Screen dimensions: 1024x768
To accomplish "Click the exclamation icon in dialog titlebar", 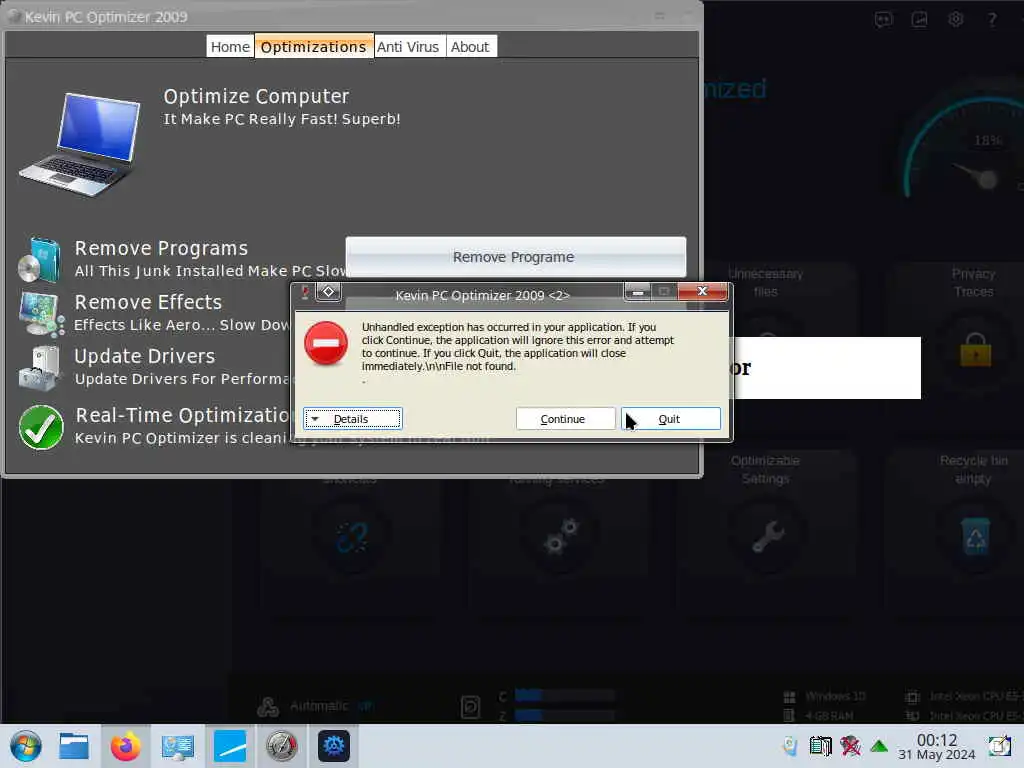I will (x=304, y=293).
